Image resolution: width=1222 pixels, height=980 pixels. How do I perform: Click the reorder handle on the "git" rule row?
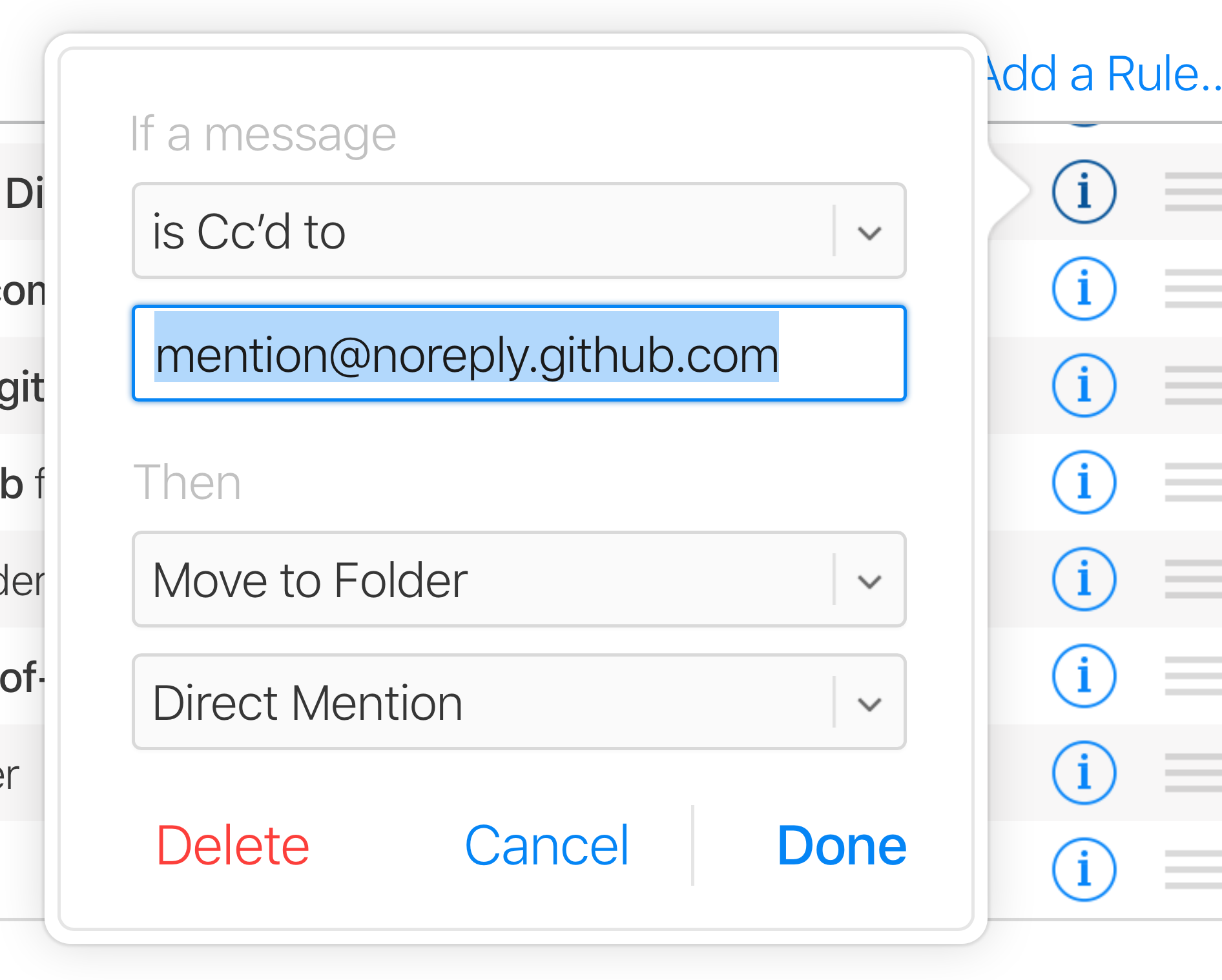[x=1192, y=385]
